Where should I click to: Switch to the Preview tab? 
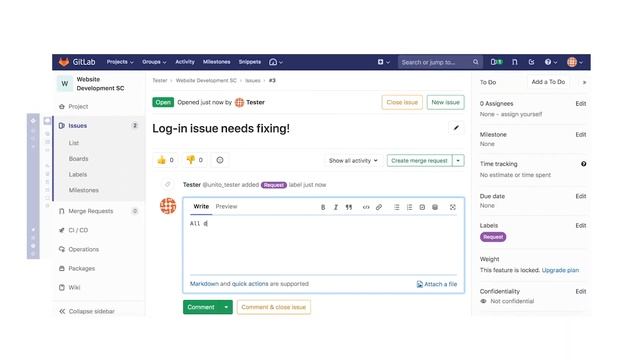[x=226, y=207]
